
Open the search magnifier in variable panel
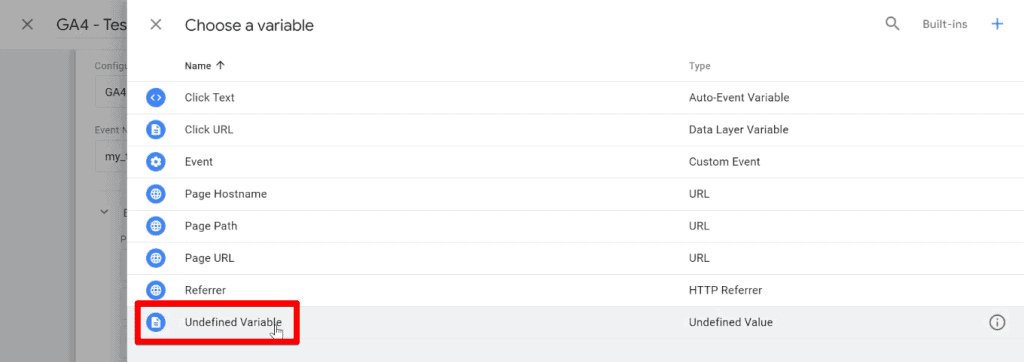[x=892, y=24]
